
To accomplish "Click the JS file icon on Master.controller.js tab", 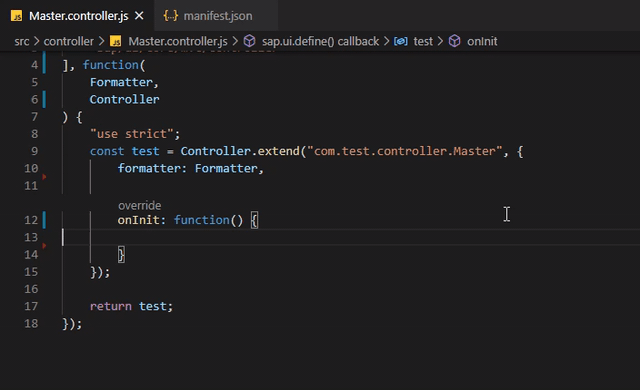I will [x=16, y=16].
